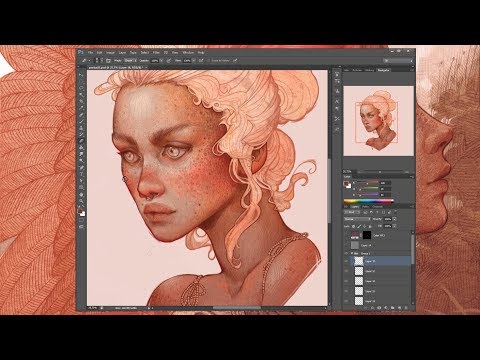This screenshot has height=360, width=480.
Task: Collapse the Group 1 folder arrow
Action: pos(352,253)
